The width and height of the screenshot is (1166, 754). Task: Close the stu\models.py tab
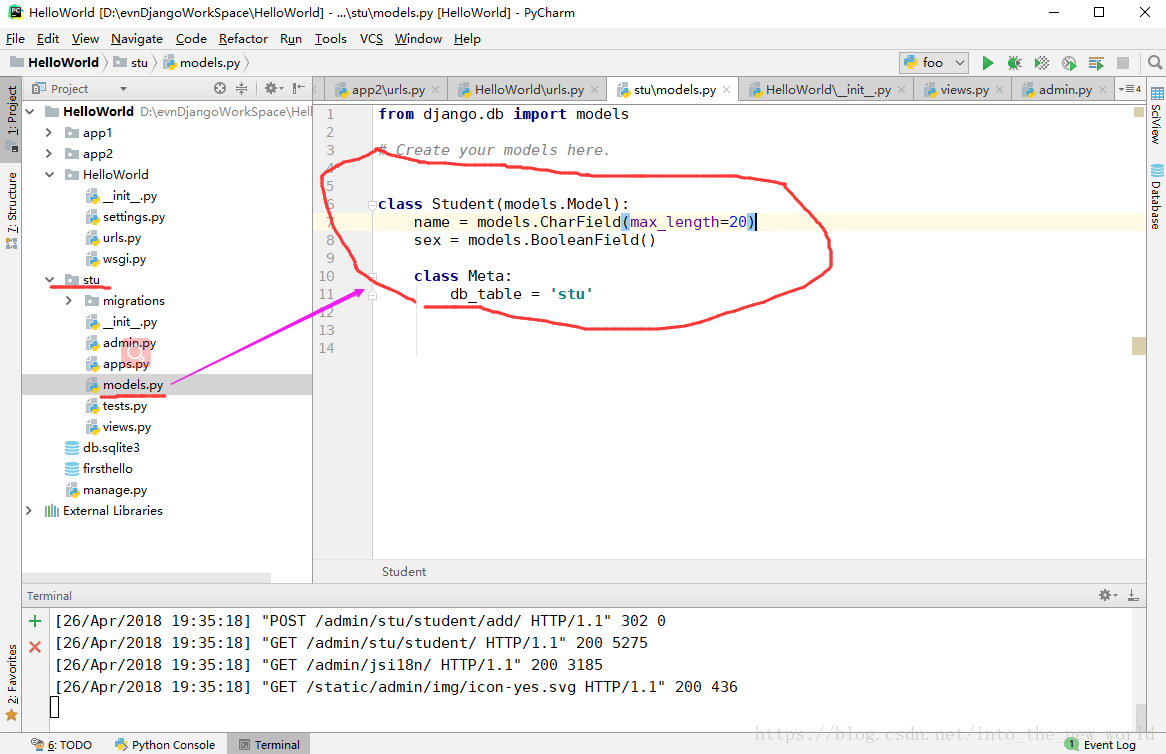click(727, 90)
